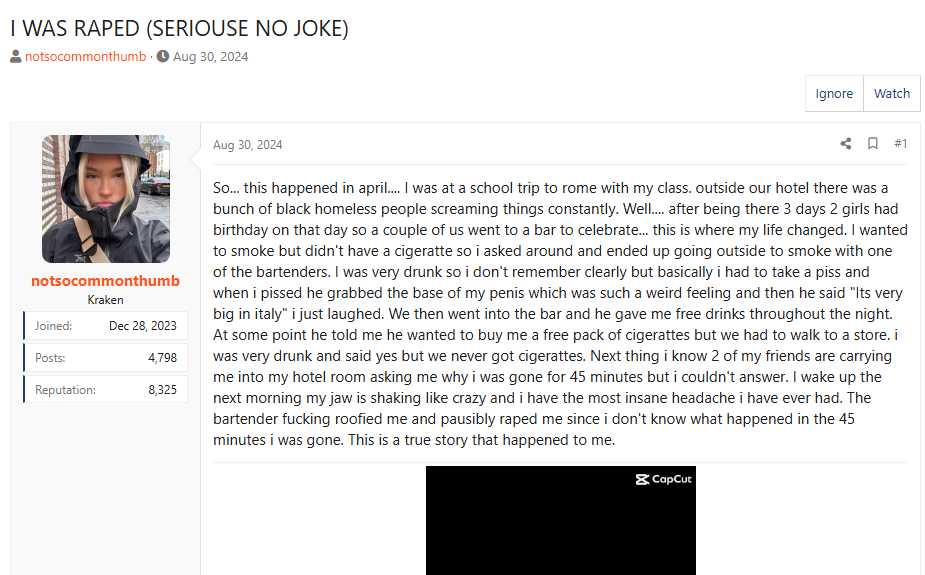Image resolution: width=925 pixels, height=575 pixels.
Task: Open the poster's avatar image
Action: 106,199
